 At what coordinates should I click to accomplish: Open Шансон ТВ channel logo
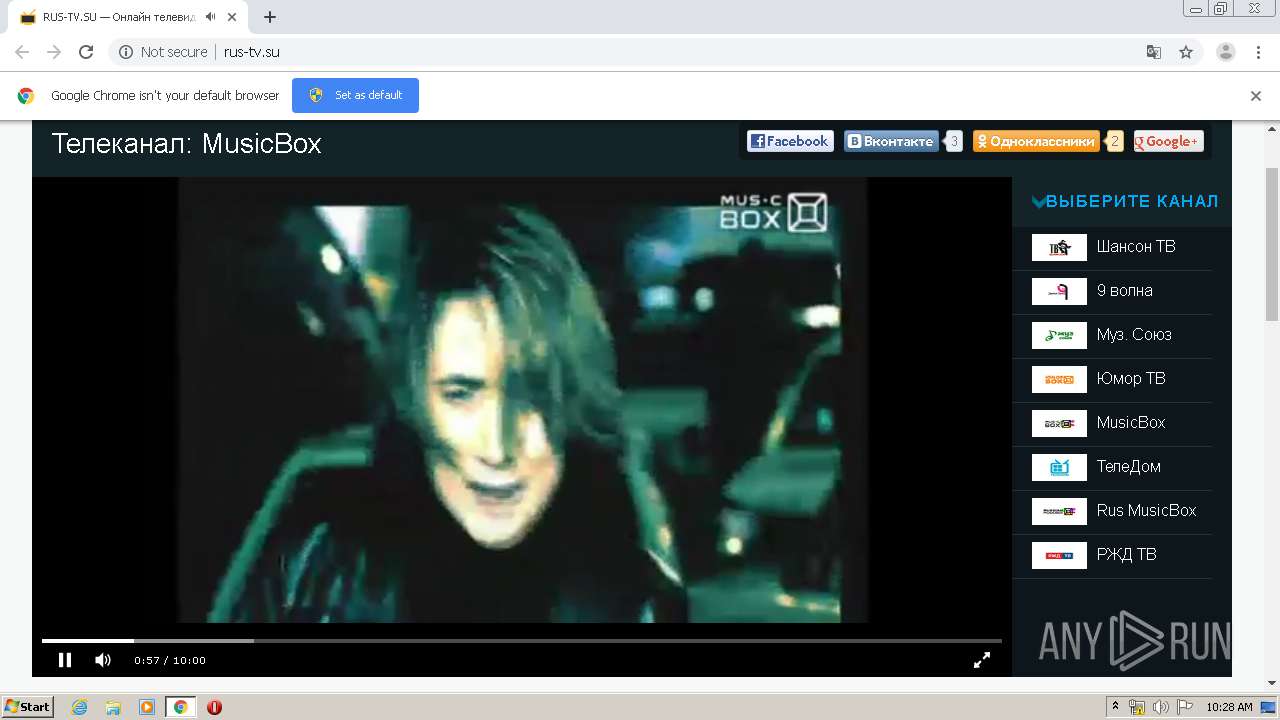tap(1059, 247)
